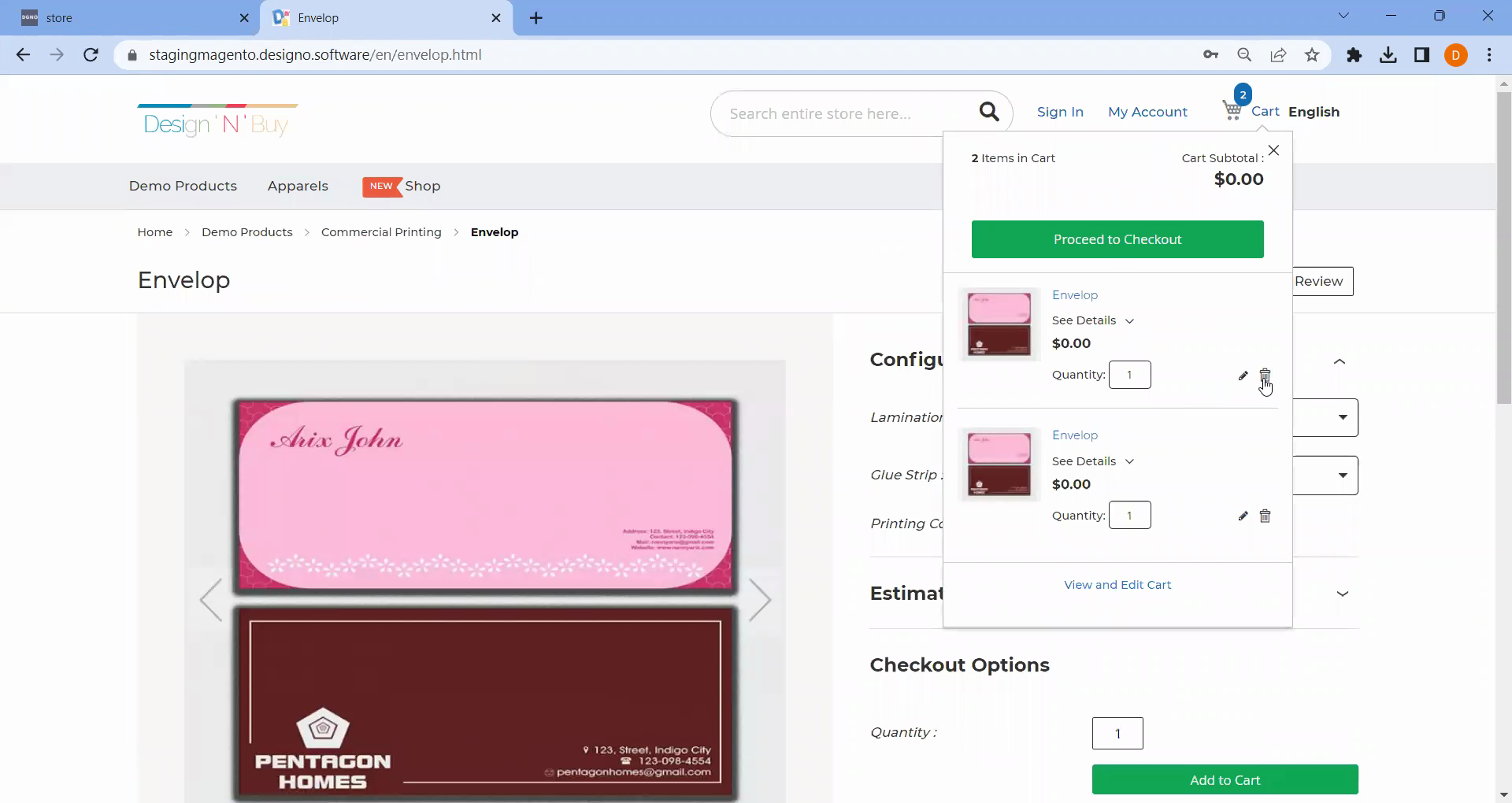
Task: Show next product image with right arrow
Action: click(x=759, y=600)
